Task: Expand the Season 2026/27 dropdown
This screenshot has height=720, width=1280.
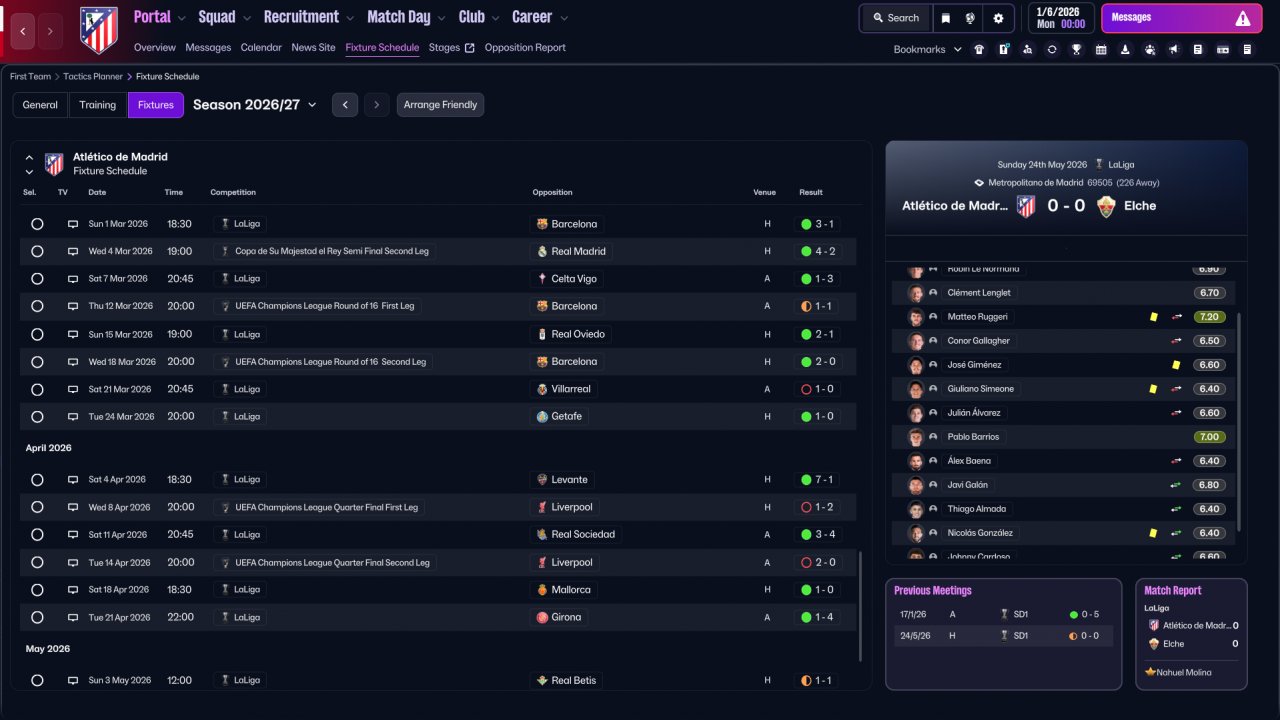Action: (255, 105)
